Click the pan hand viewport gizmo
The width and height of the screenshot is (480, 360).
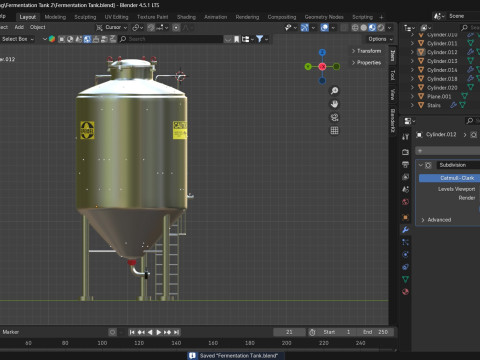(x=334, y=104)
